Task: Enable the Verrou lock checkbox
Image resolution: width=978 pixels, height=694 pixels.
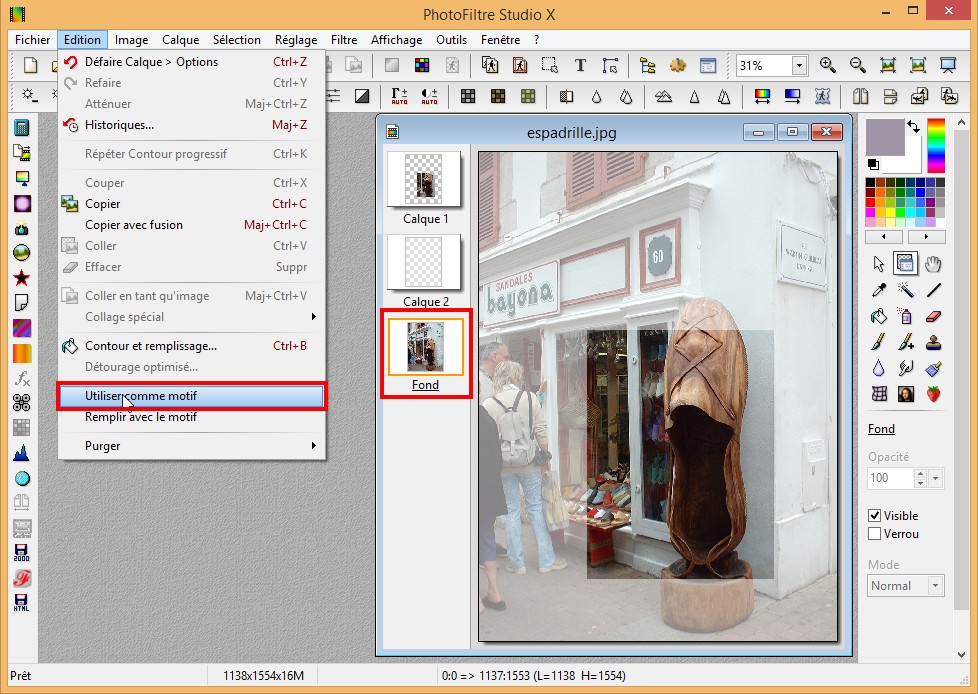Action: (875, 534)
